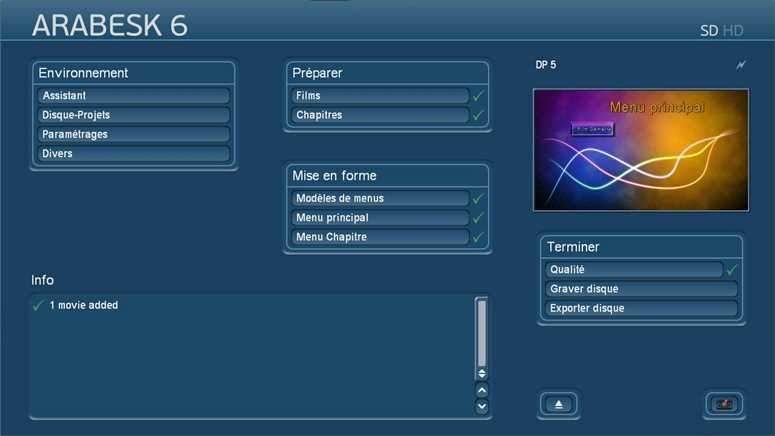The height and width of the screenshot is (436, 775).
Task: Click the Info scroll up arrow
Action: (482, 391)
